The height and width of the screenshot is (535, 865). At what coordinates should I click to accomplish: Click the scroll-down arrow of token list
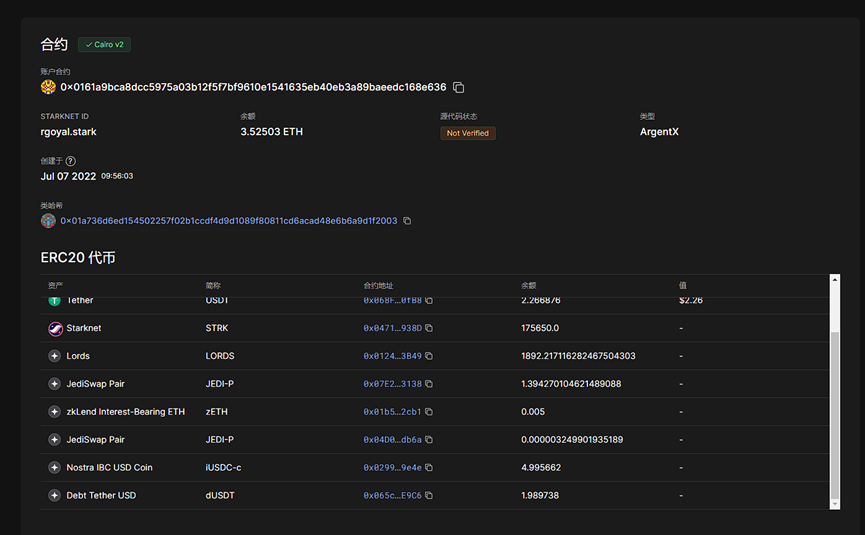click(835, 502)
